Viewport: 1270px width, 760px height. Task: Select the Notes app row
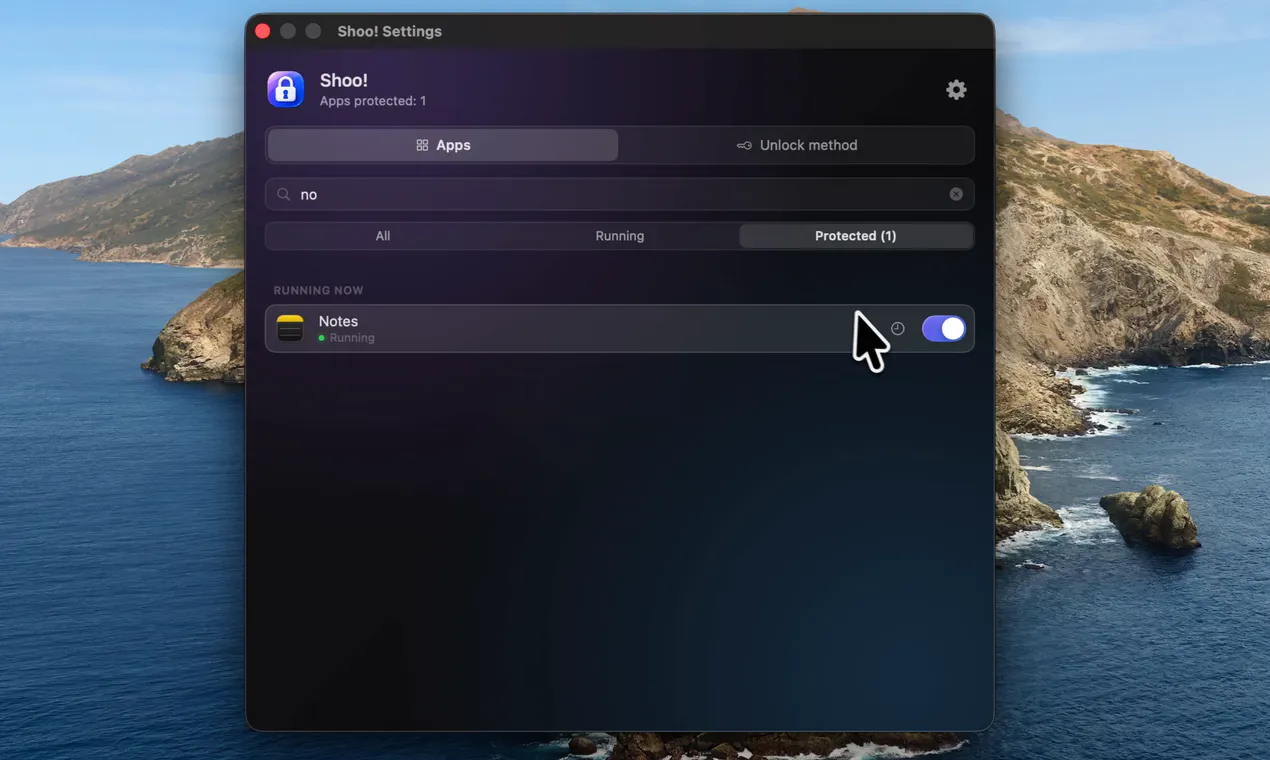(x=620, y=328)
